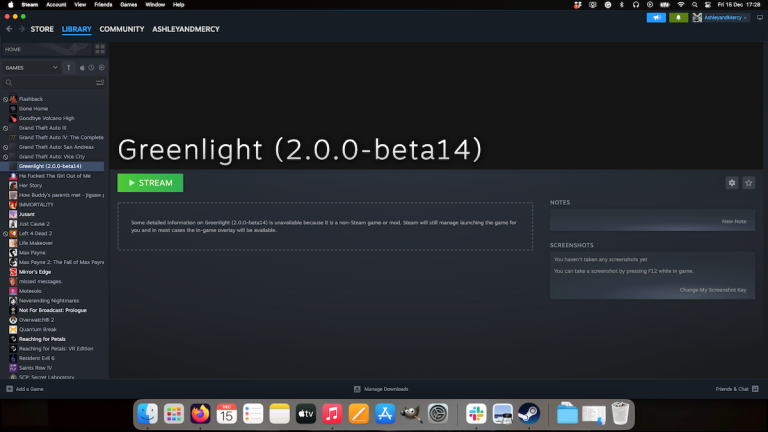
Task: Collapse the game list section arrow
Action: [x=68, y=67]
